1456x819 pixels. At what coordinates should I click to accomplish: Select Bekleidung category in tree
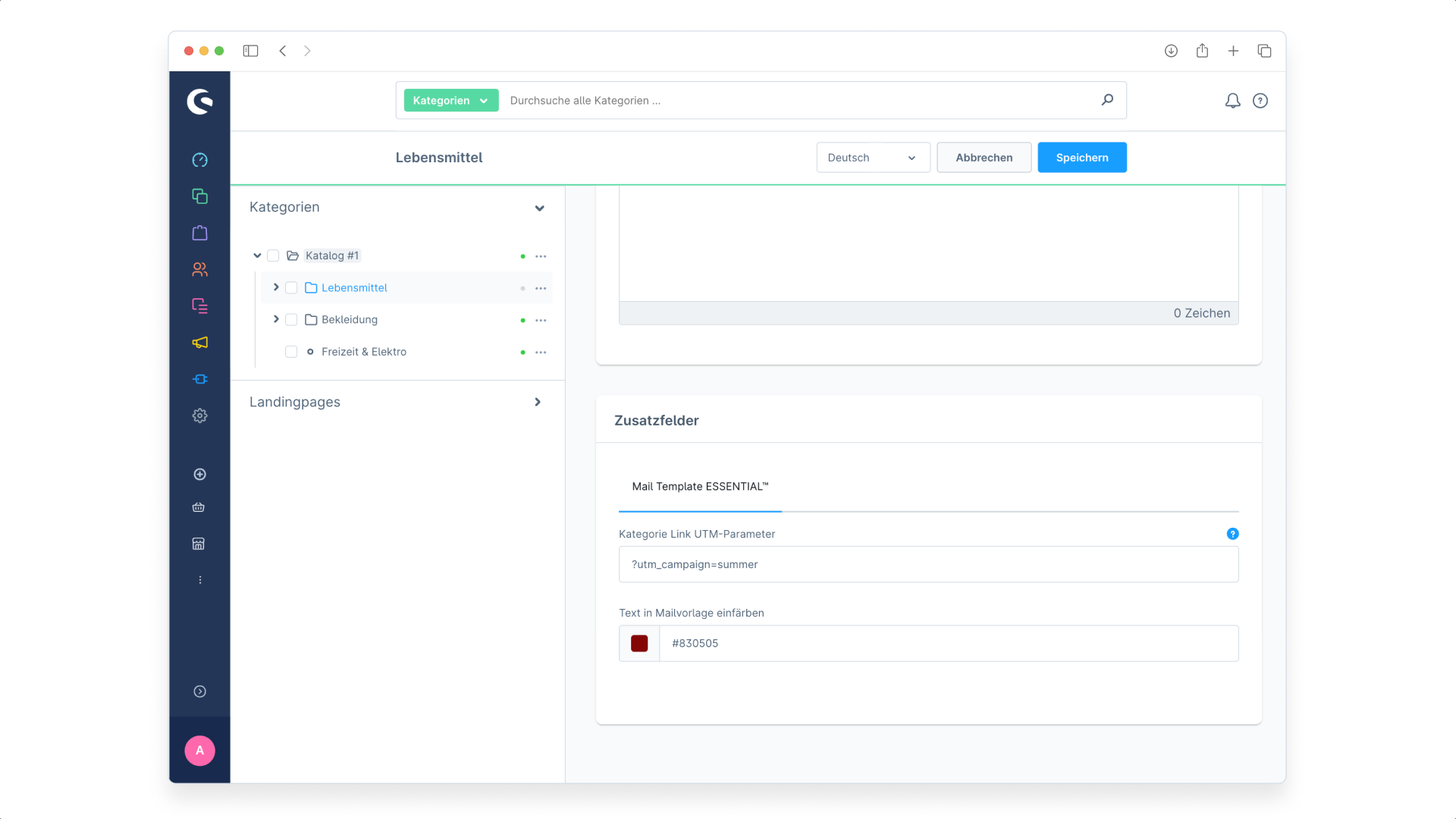(350, 319)
